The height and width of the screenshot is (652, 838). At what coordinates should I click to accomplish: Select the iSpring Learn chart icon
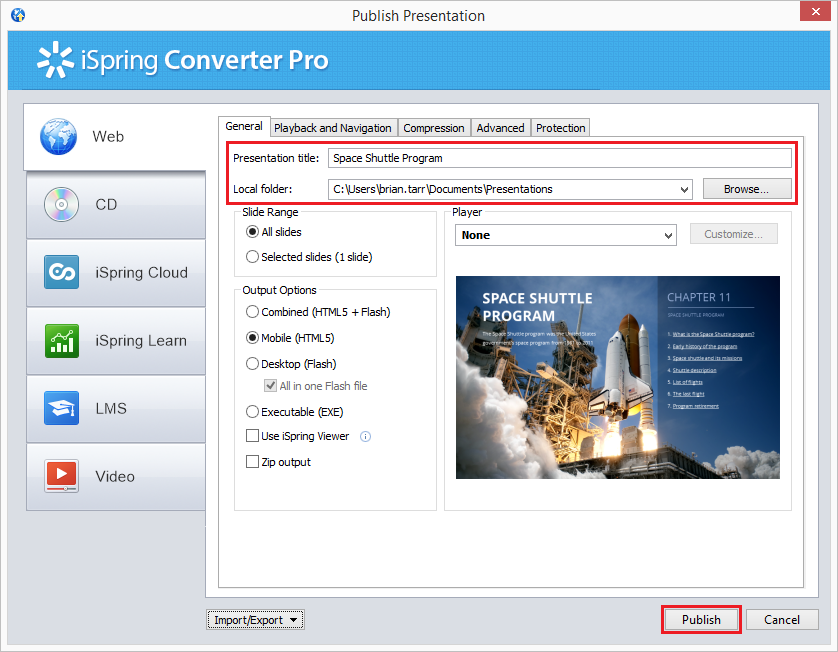[x=61, y=340]
